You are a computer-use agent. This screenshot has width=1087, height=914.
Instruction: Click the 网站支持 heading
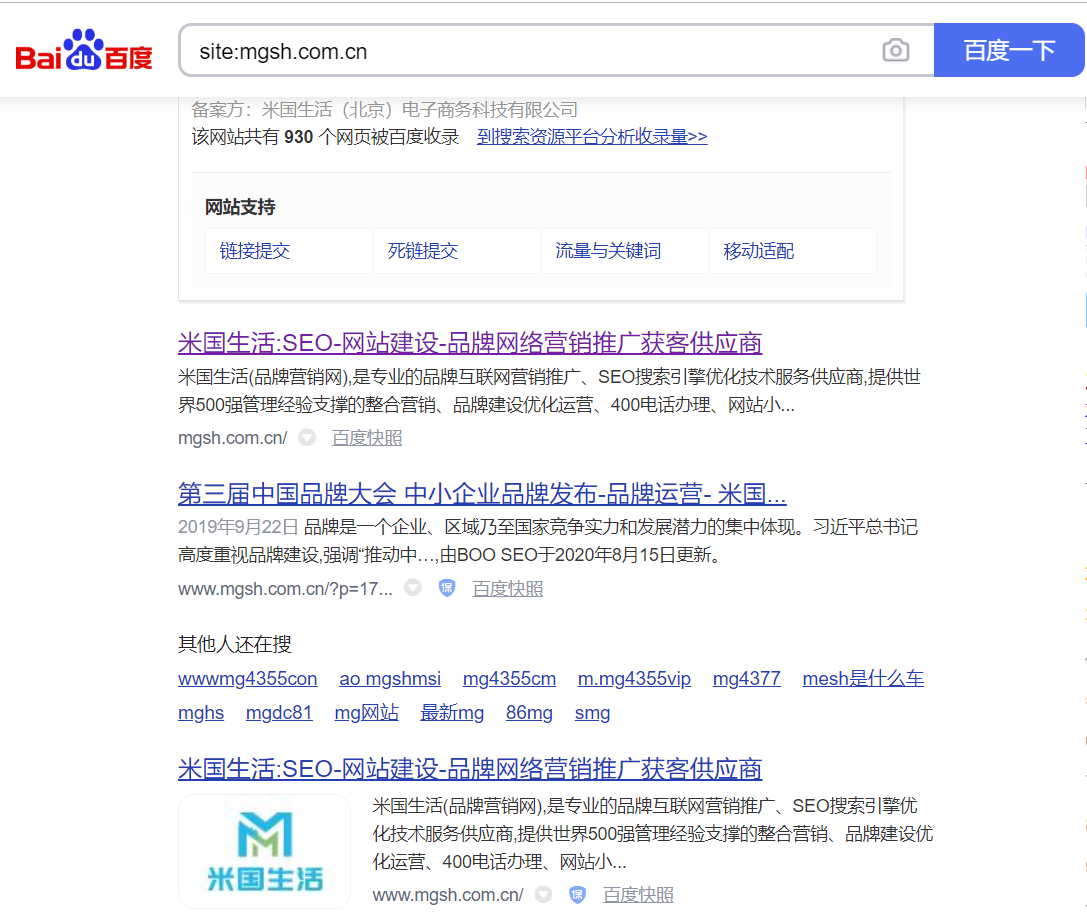pos(240,207)
